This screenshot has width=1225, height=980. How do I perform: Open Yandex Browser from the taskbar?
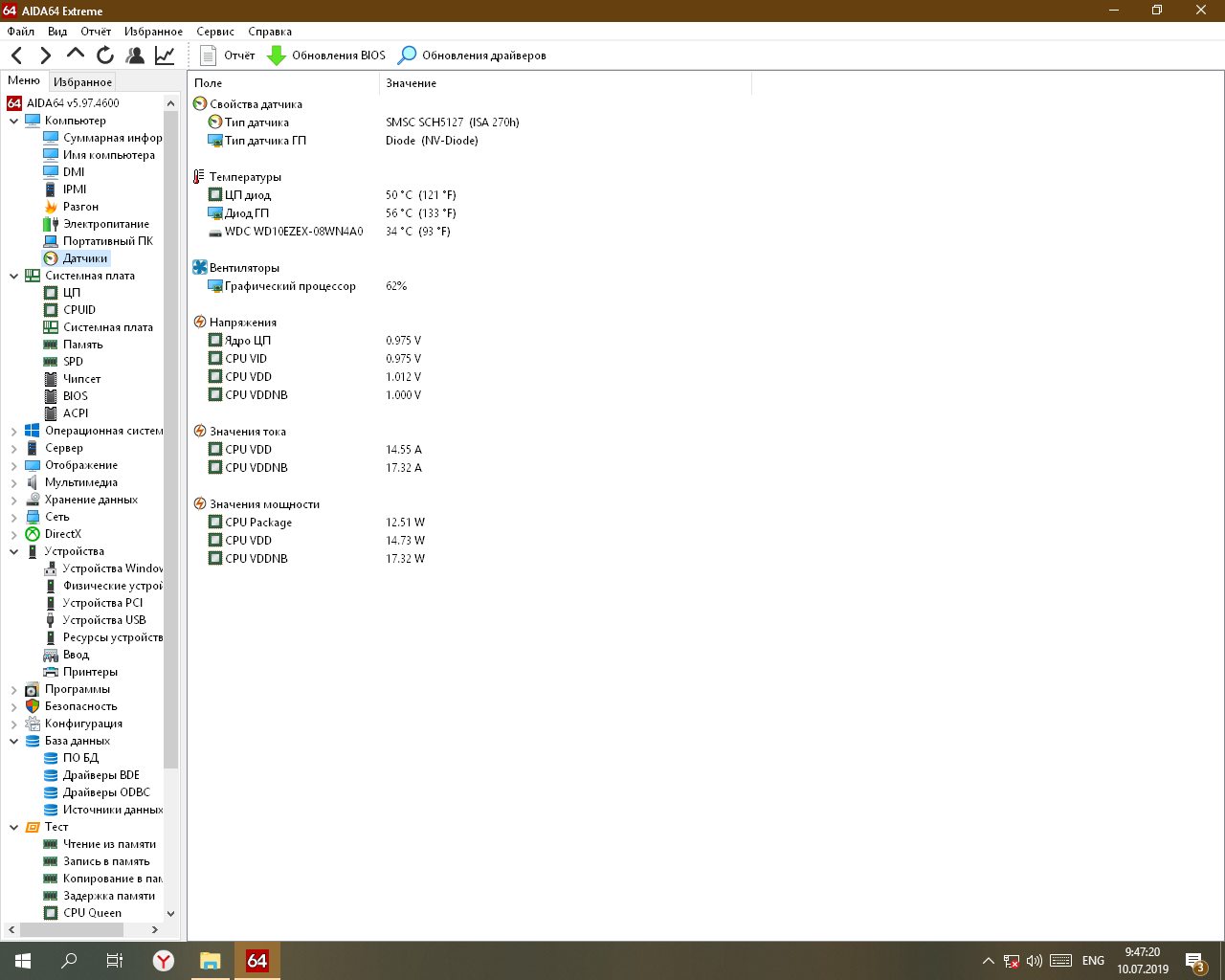pyautogui.click(x=164, y=961)
